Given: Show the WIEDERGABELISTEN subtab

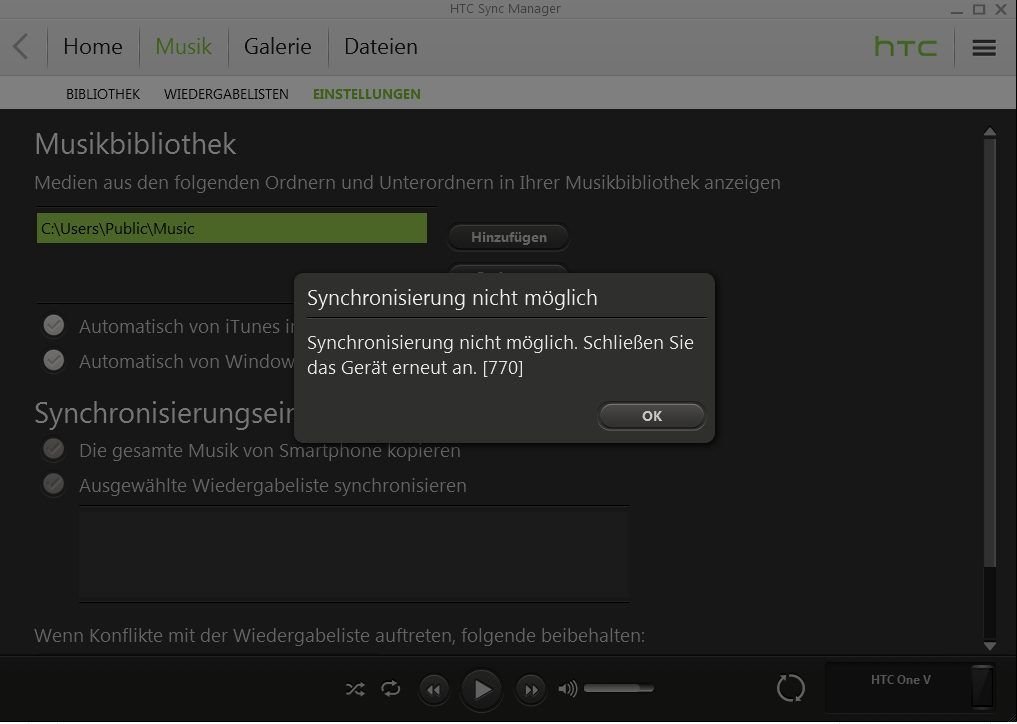Looking at the screenshot, I should click(x=226, y=94).
